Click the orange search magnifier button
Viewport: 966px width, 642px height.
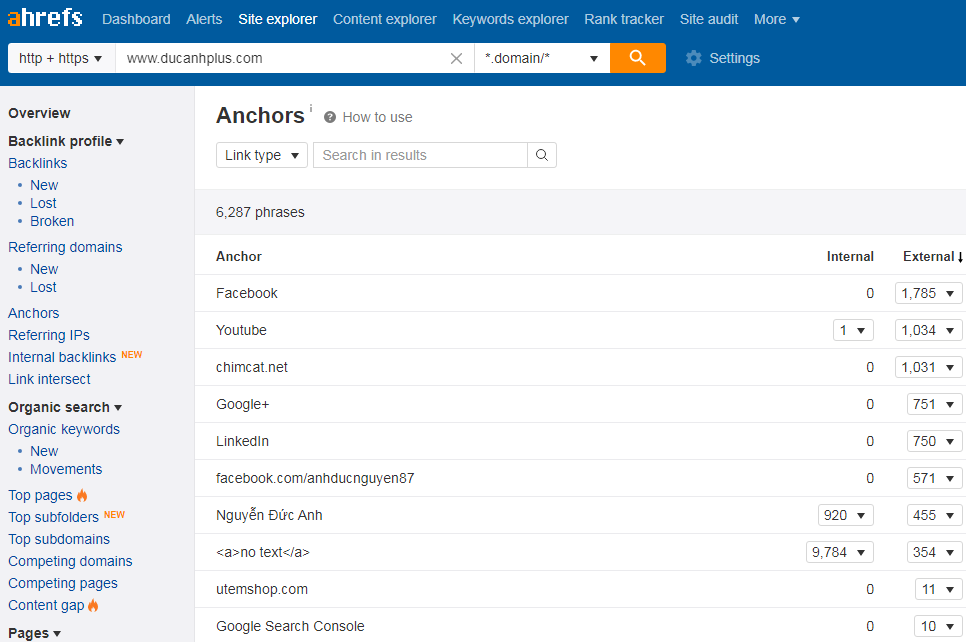637,58
